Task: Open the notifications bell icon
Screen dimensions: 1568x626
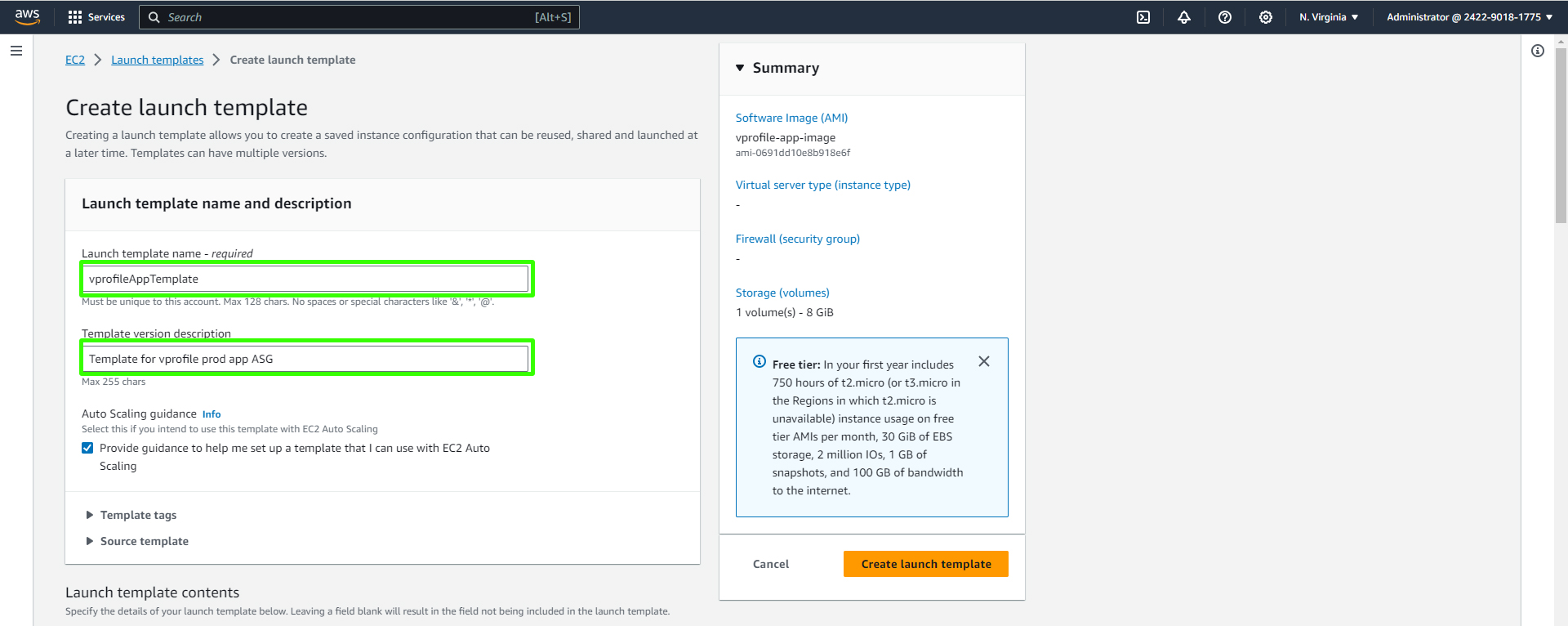Action: [1184, 17]
